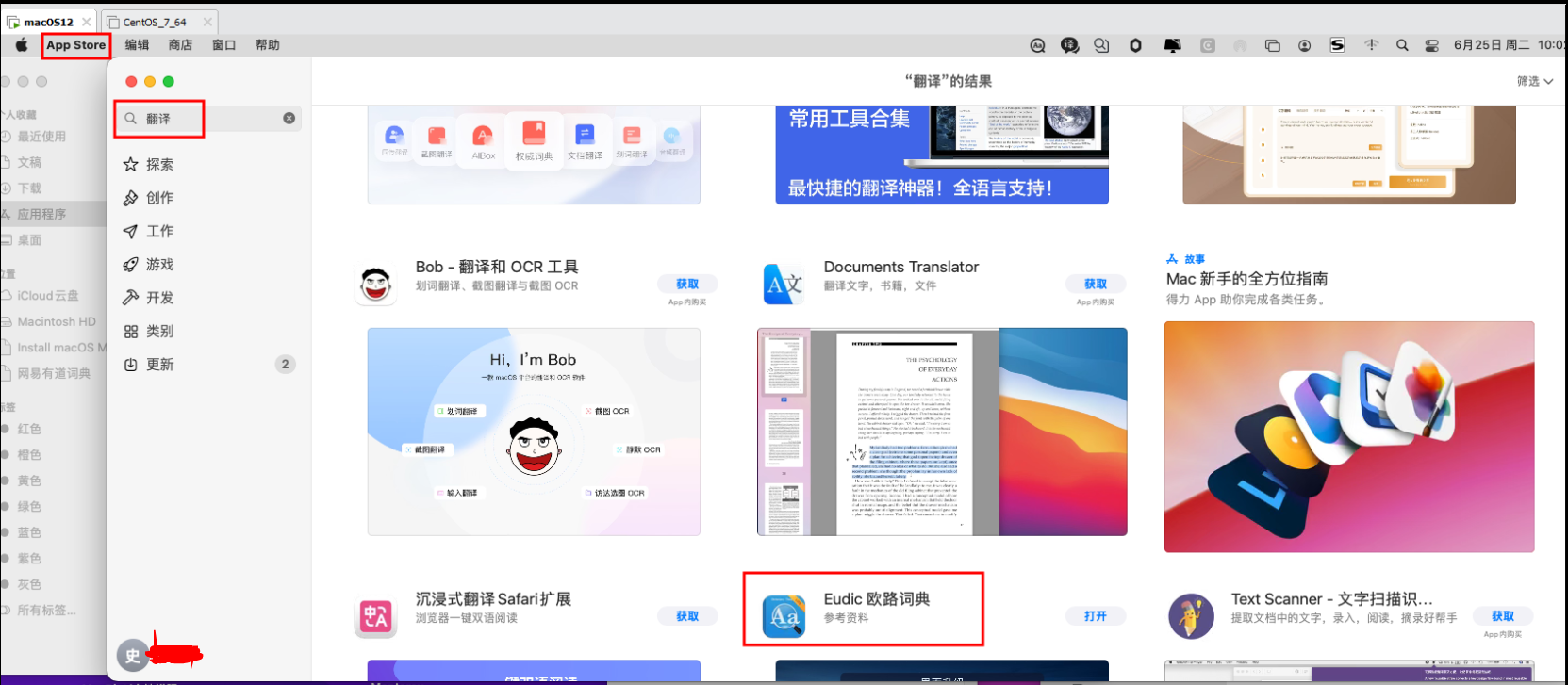Close the CentOS_7_64 tab
Image resolution: width=1568 pixels, height=685 pixels.
pos(207,22)
